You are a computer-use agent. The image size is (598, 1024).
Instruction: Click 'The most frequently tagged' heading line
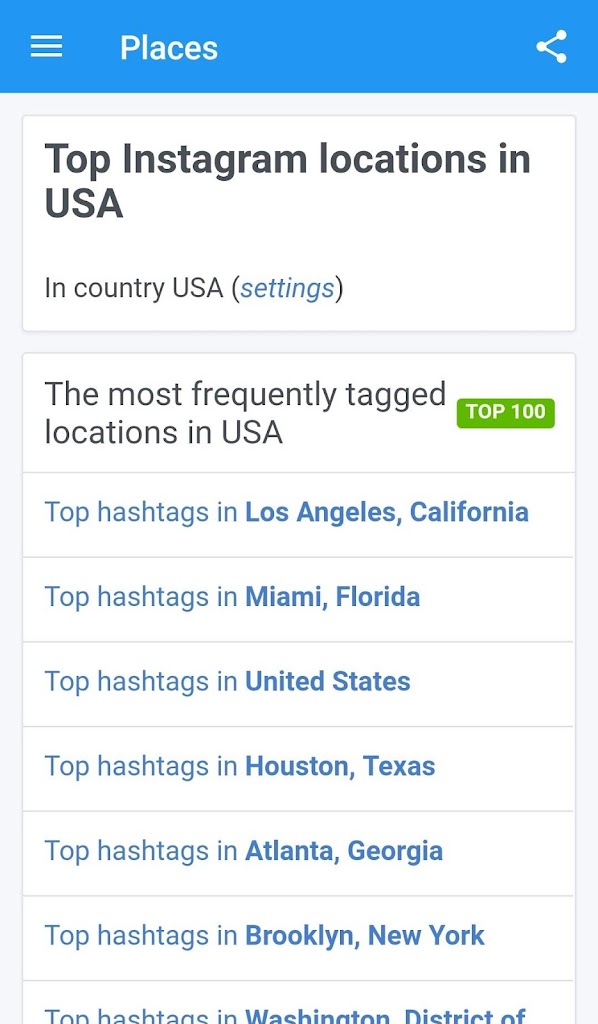point(245,394)
